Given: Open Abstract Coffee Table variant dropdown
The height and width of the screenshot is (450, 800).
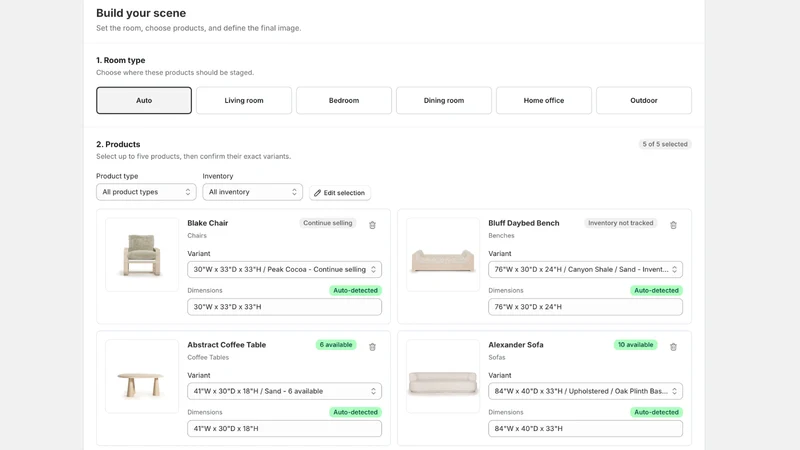Looking at the screenshot, I should [x=284, y=391].
